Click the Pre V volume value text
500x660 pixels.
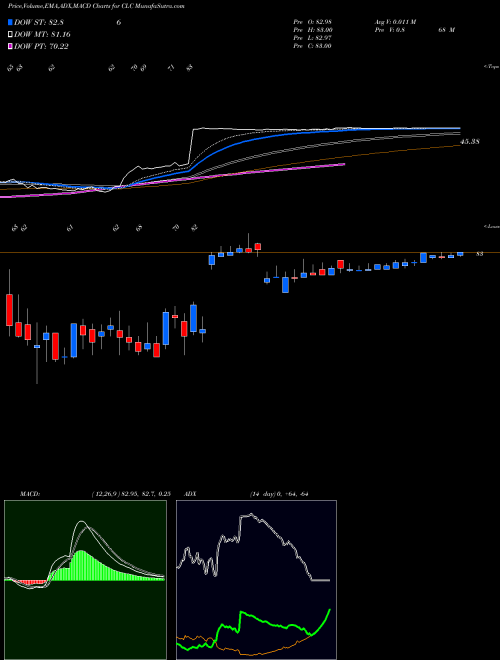point(414,30)
